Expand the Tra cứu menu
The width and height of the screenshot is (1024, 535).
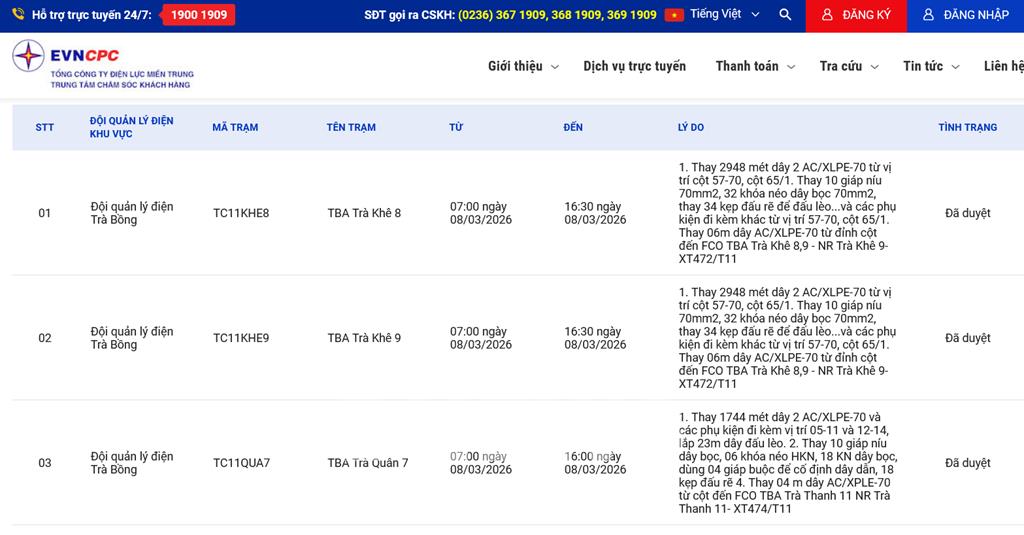point(849,66)
